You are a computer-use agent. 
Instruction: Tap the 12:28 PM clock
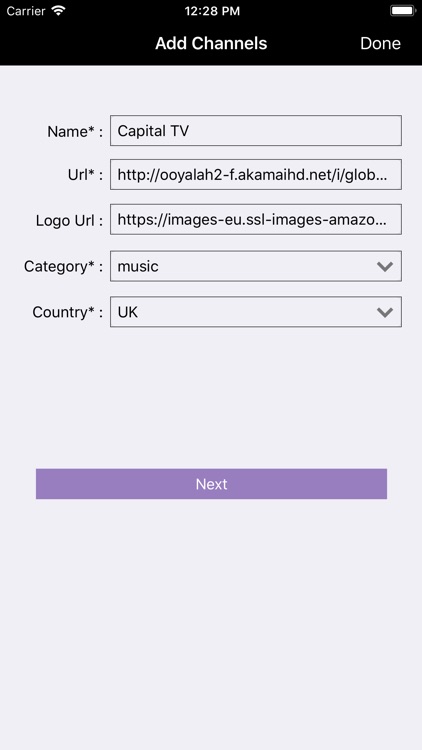[x=212, y=11]
